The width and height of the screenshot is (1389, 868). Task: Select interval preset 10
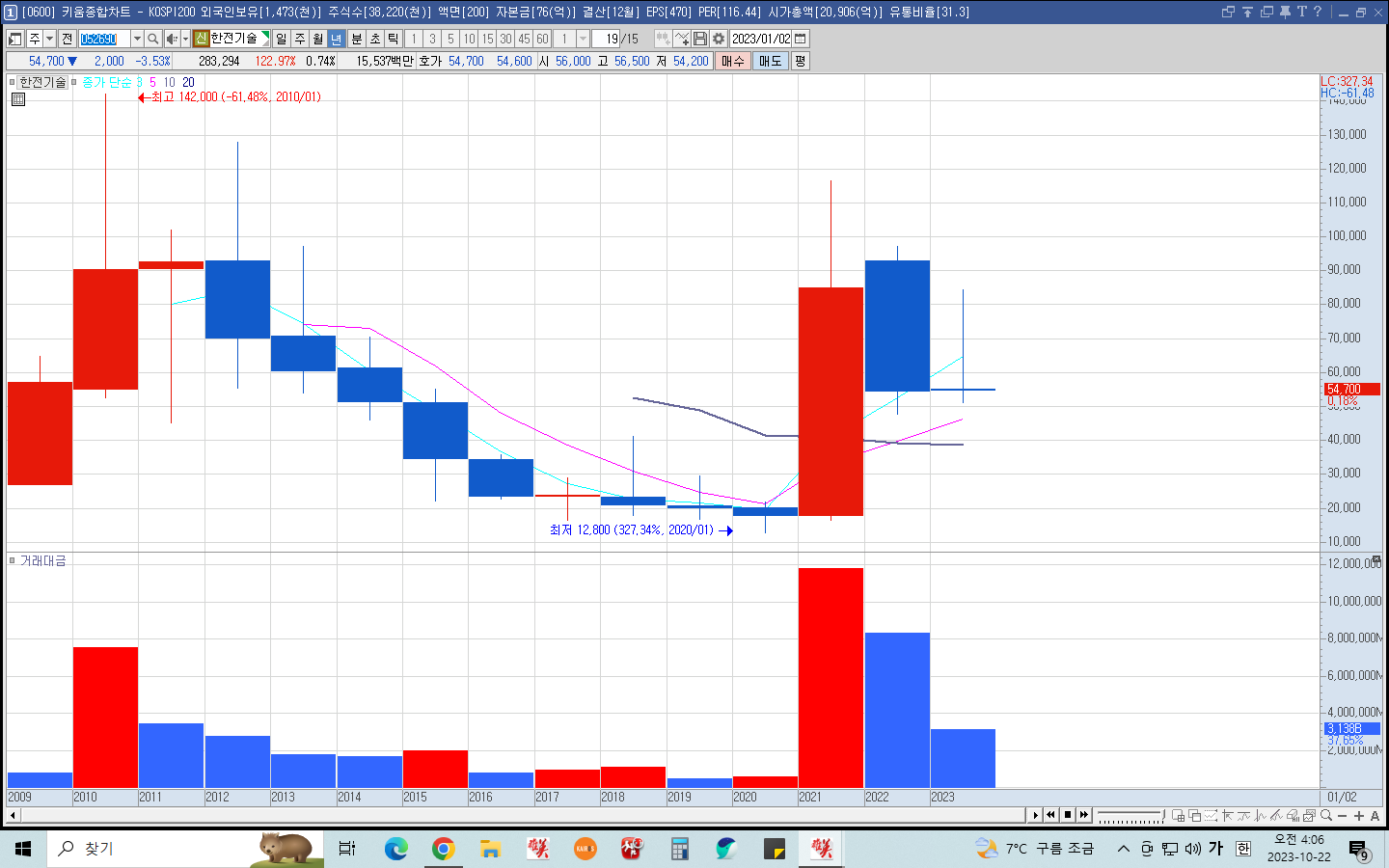[x=469, y=39]
